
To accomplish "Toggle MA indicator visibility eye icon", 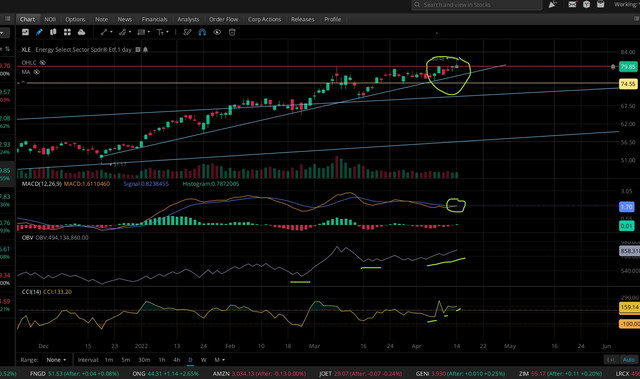I will (36, 72).
